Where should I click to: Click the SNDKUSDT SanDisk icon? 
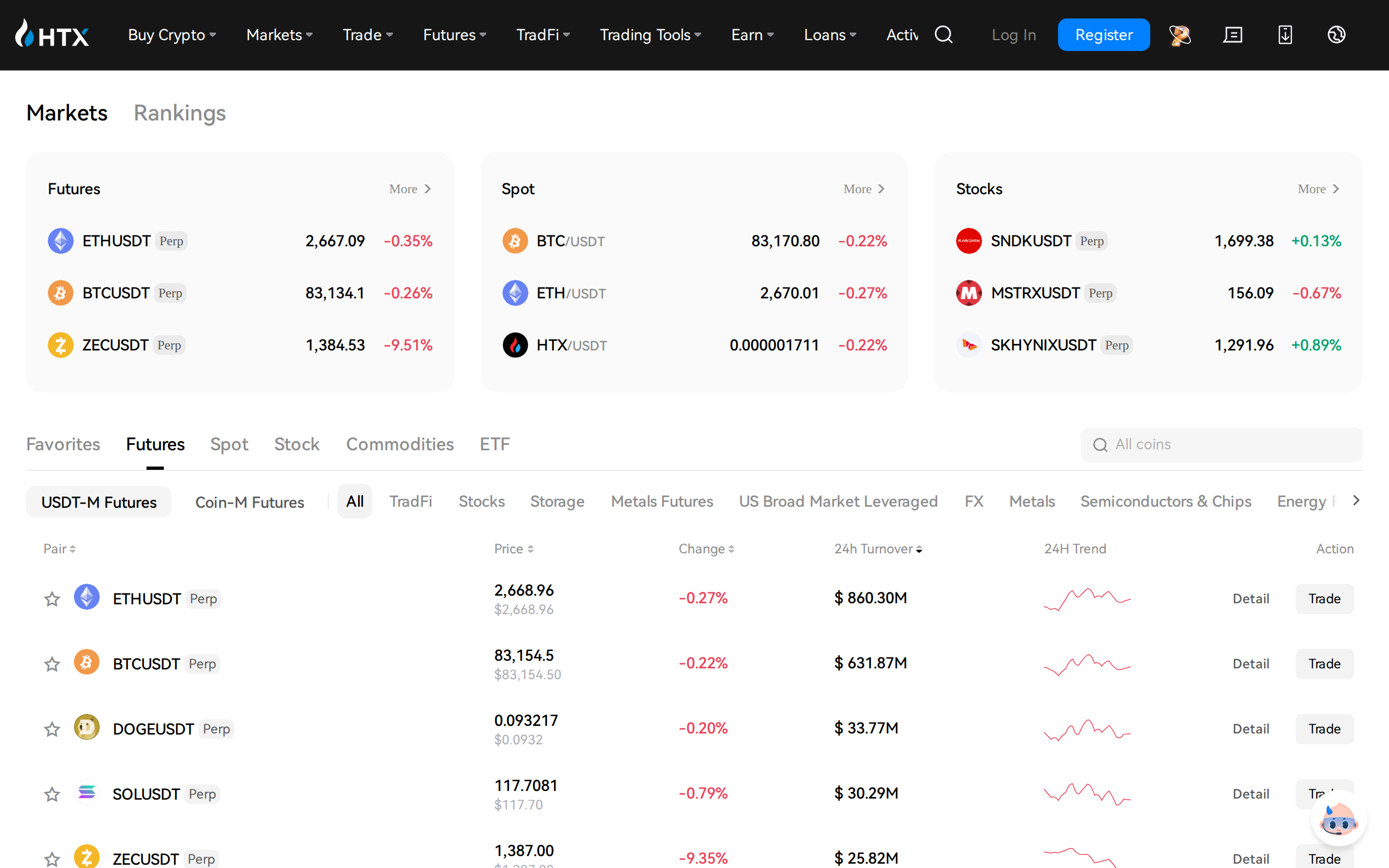[969, 241]
